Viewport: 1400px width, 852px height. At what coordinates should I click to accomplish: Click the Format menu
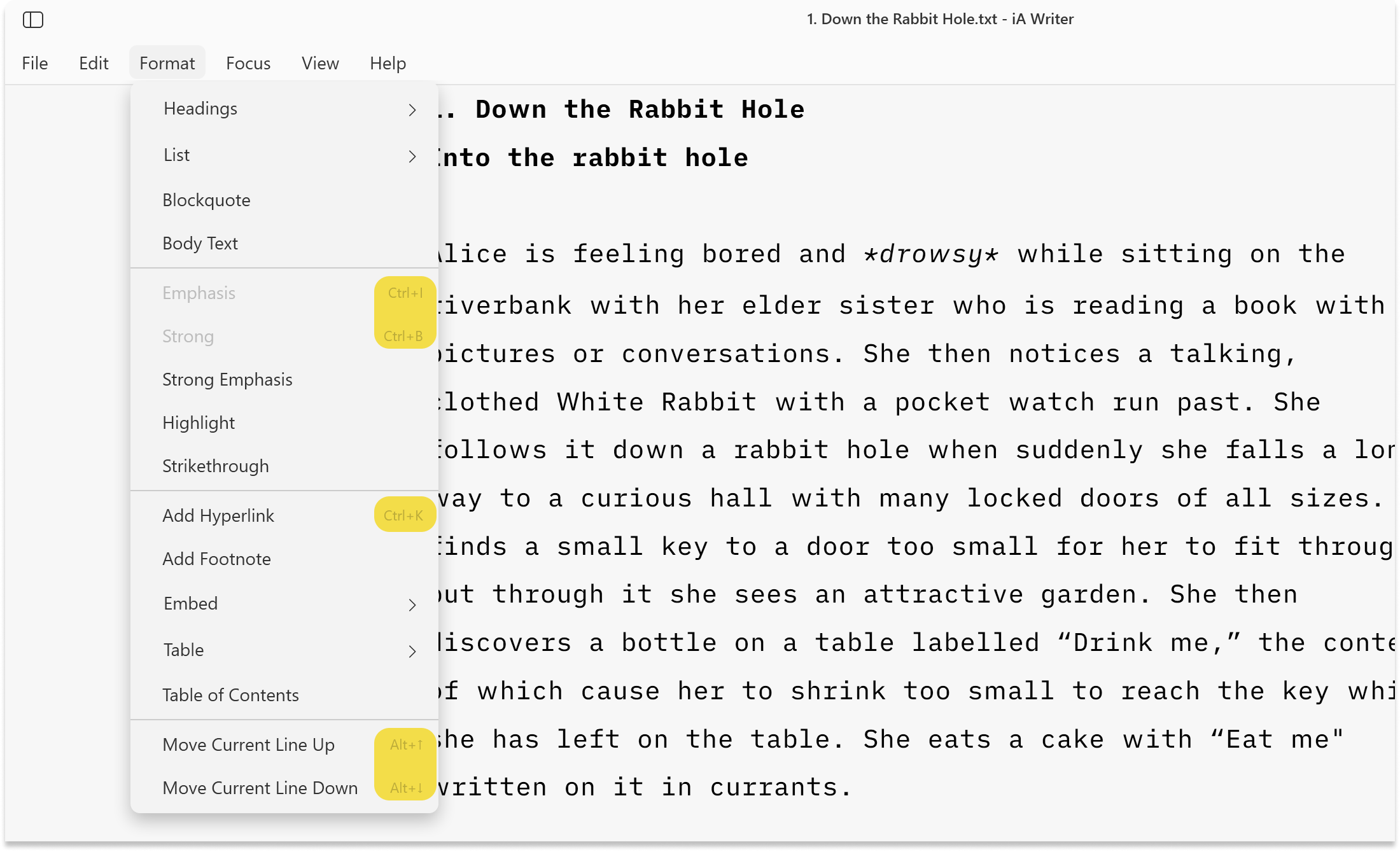[x=166, y=63]
